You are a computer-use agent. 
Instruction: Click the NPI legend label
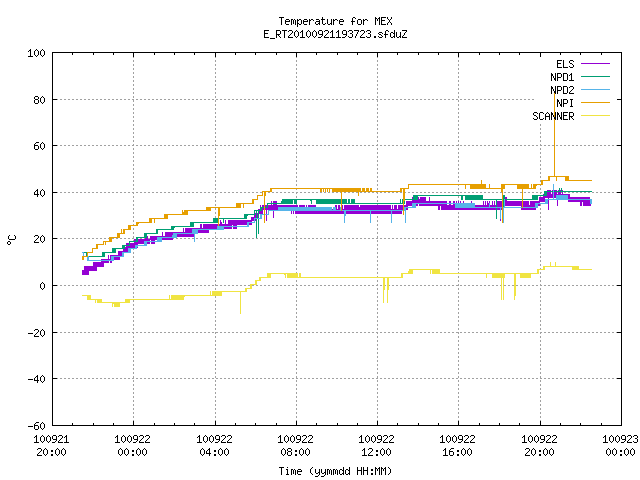[x=565, y=103]
